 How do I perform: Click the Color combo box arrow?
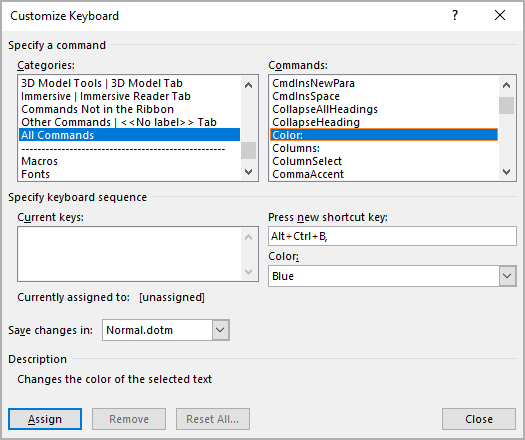507,276
